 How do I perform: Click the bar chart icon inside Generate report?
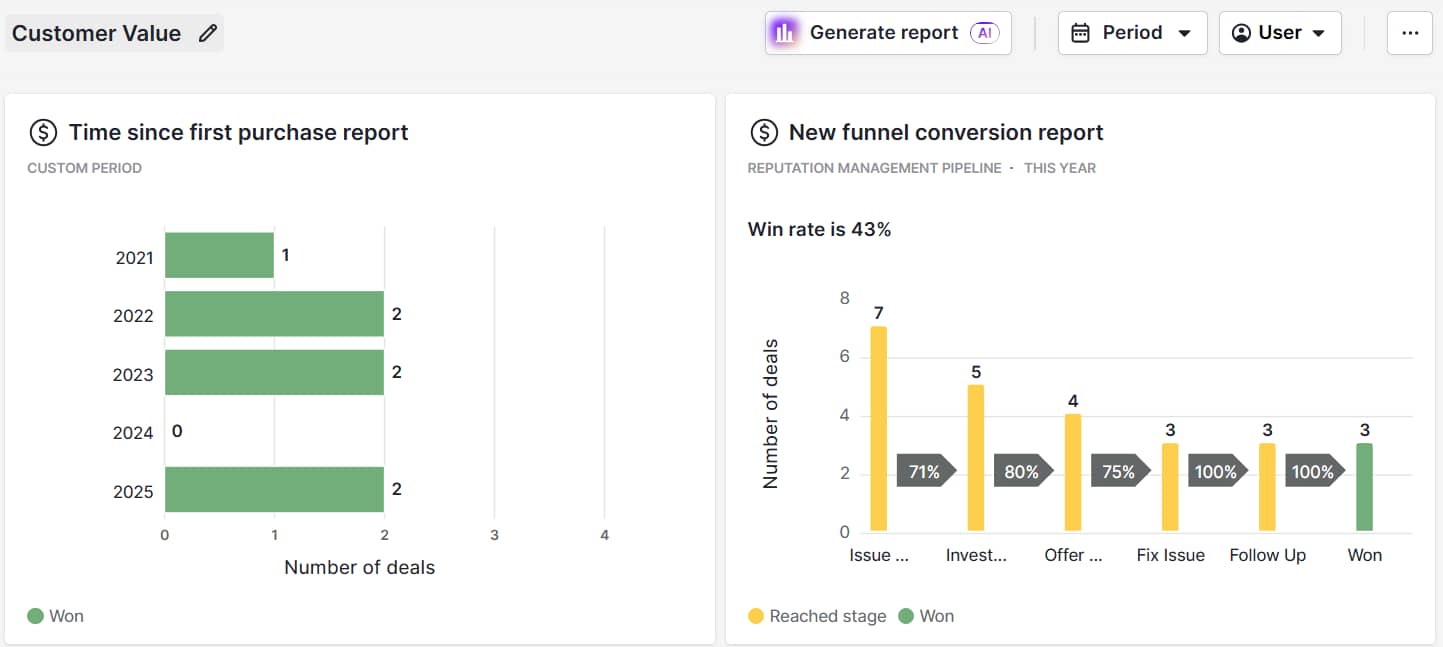(784, 33)
